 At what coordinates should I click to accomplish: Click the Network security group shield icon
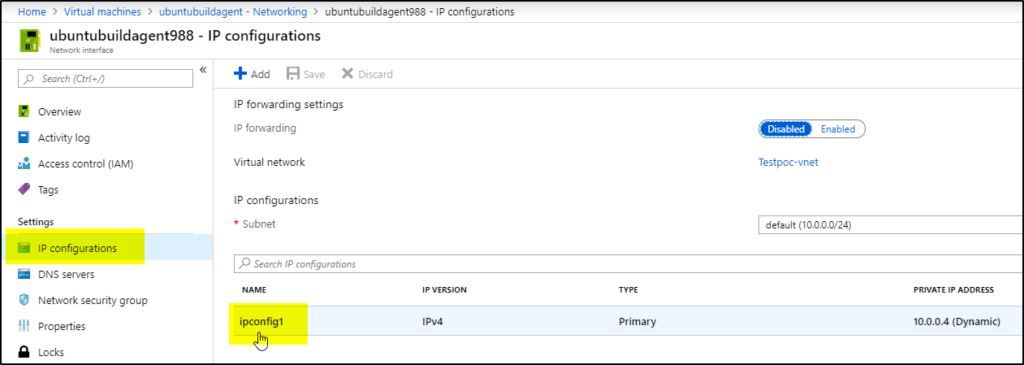[24, 300]
